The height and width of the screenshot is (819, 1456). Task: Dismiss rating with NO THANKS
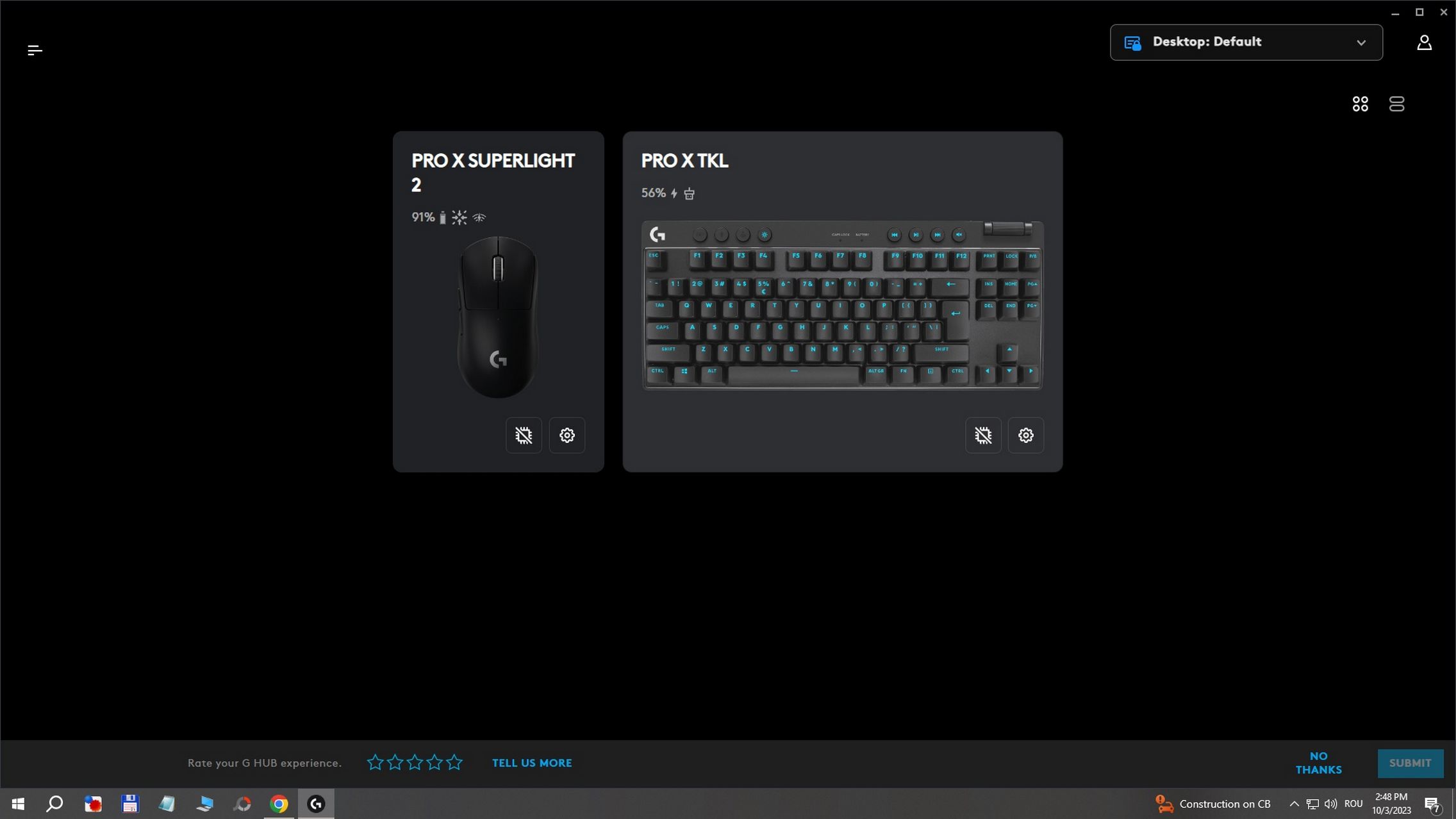tap(1318, 763)
